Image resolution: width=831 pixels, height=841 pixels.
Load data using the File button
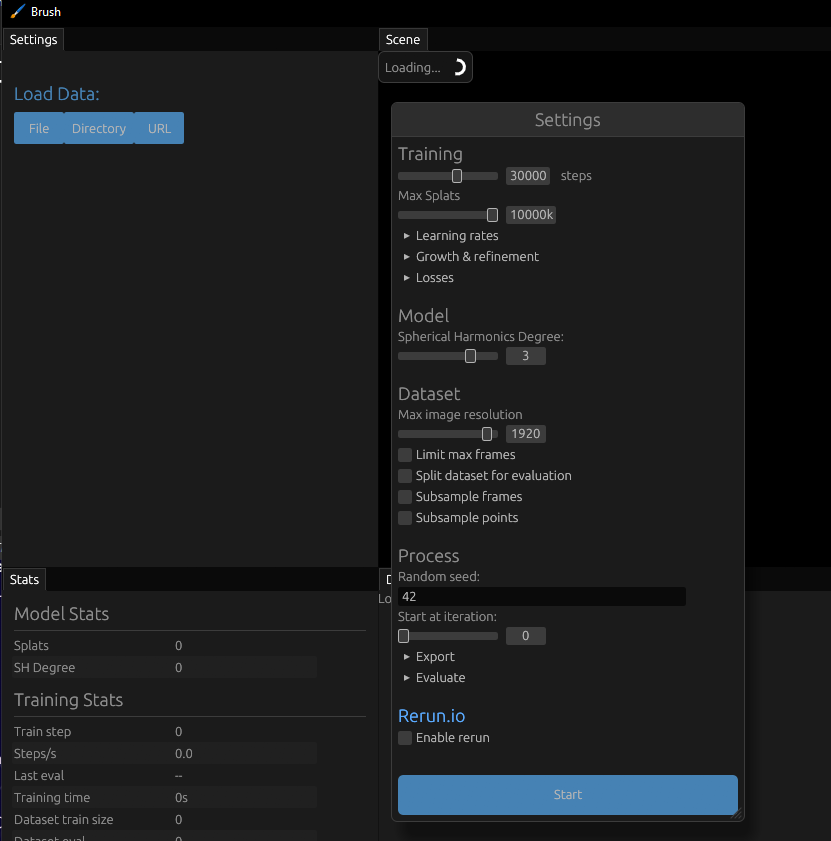(38, 128)
